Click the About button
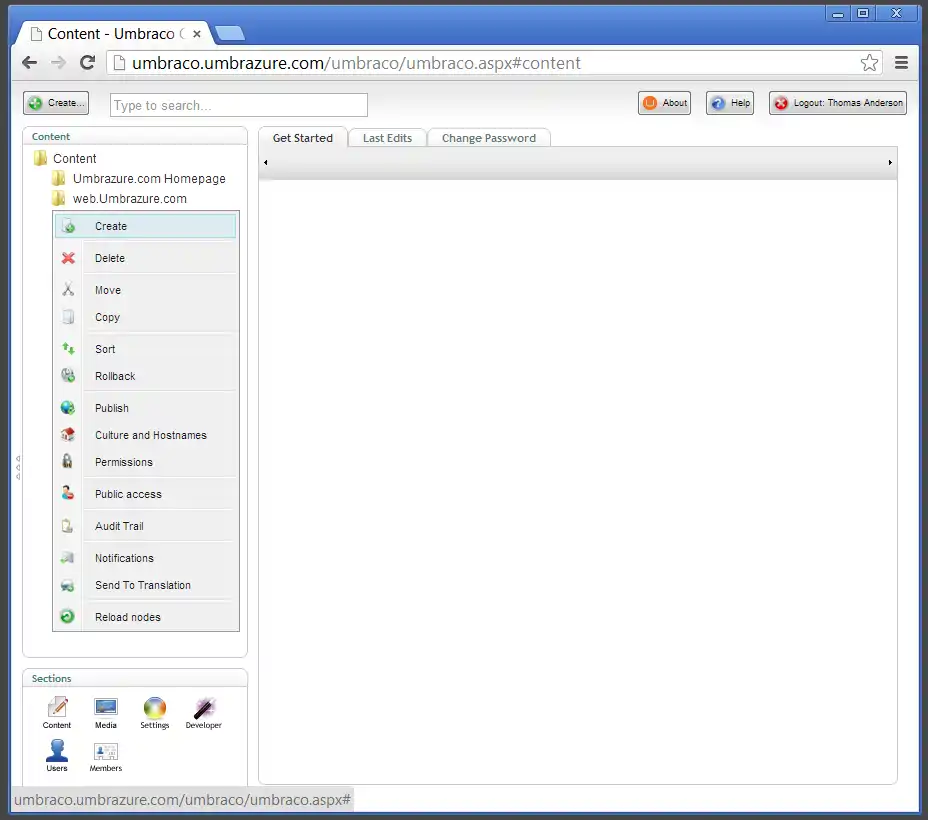This screenshot has width=928, height=820. tap(665, 103)
